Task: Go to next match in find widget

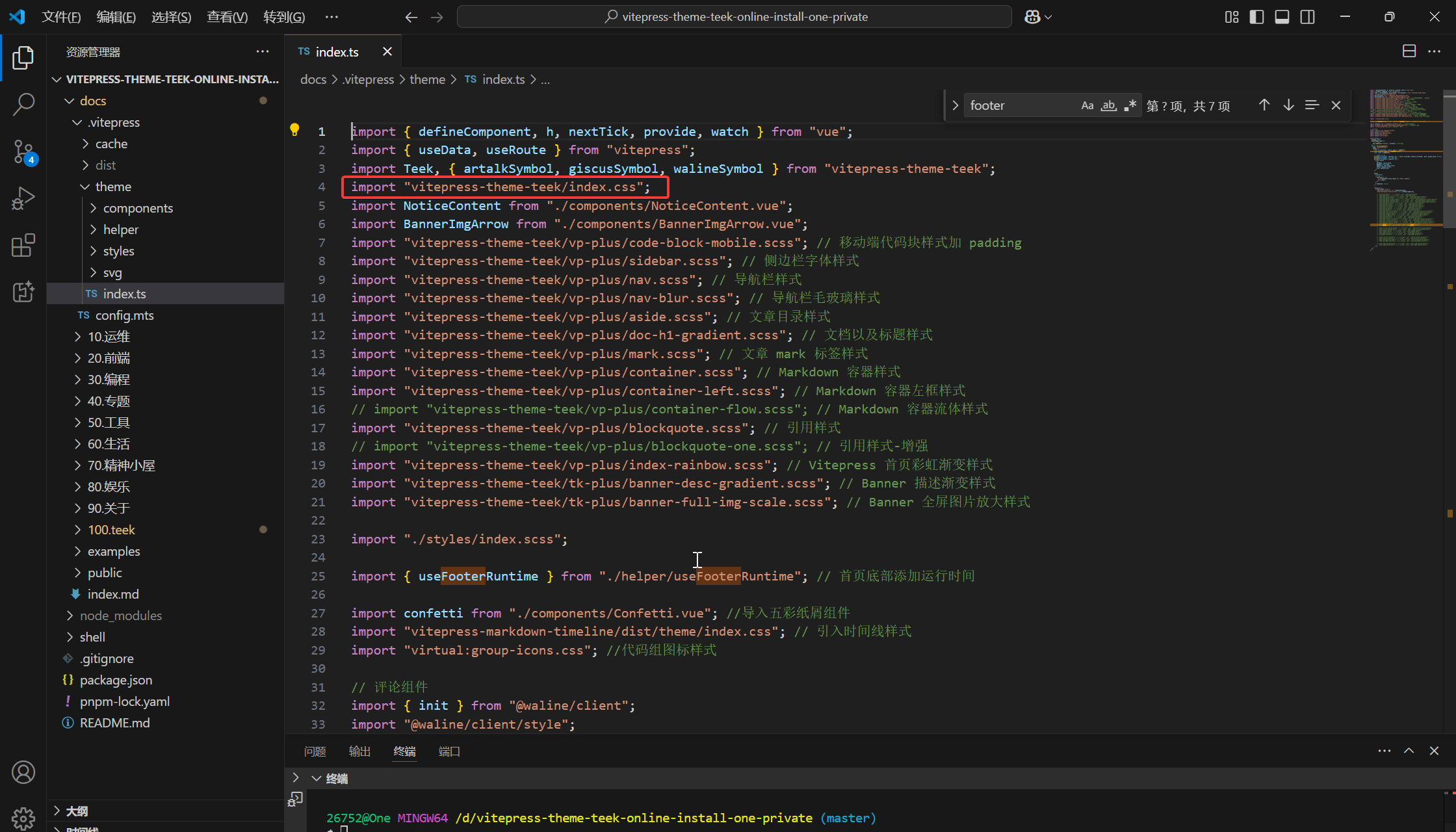Action: coord(1288,105)
